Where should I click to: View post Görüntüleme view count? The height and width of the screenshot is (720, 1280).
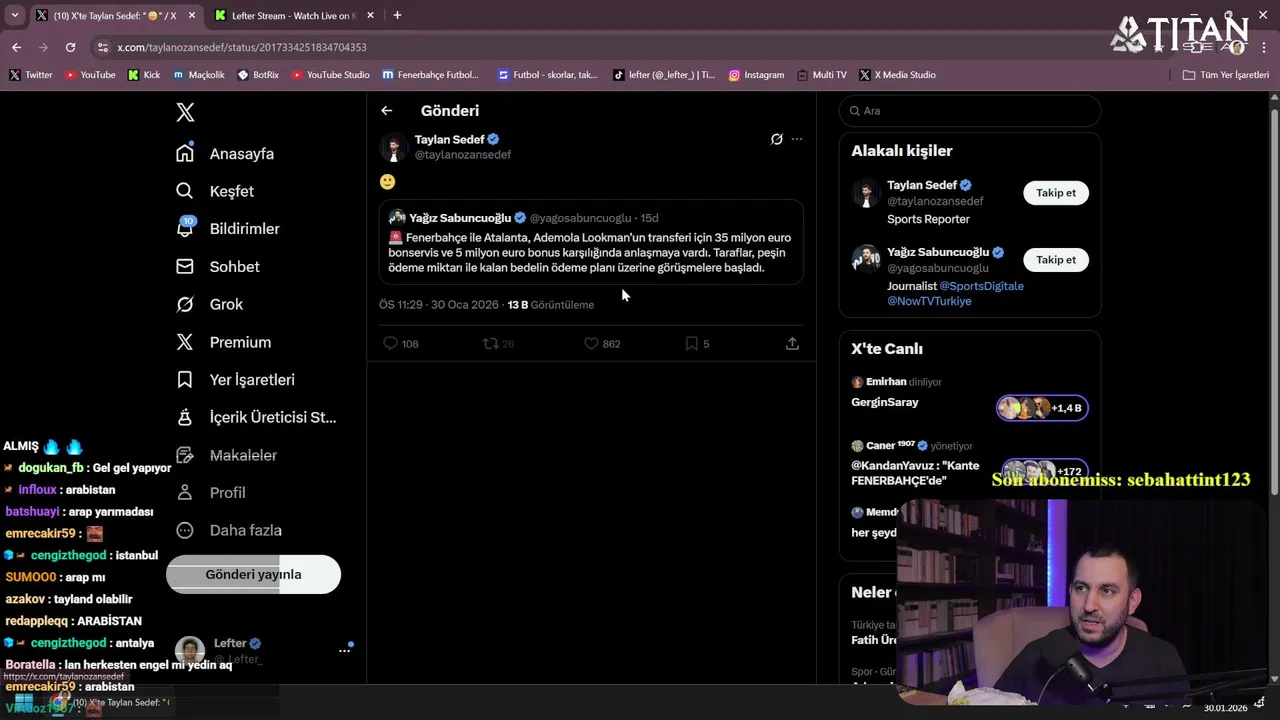pos(550,305)
